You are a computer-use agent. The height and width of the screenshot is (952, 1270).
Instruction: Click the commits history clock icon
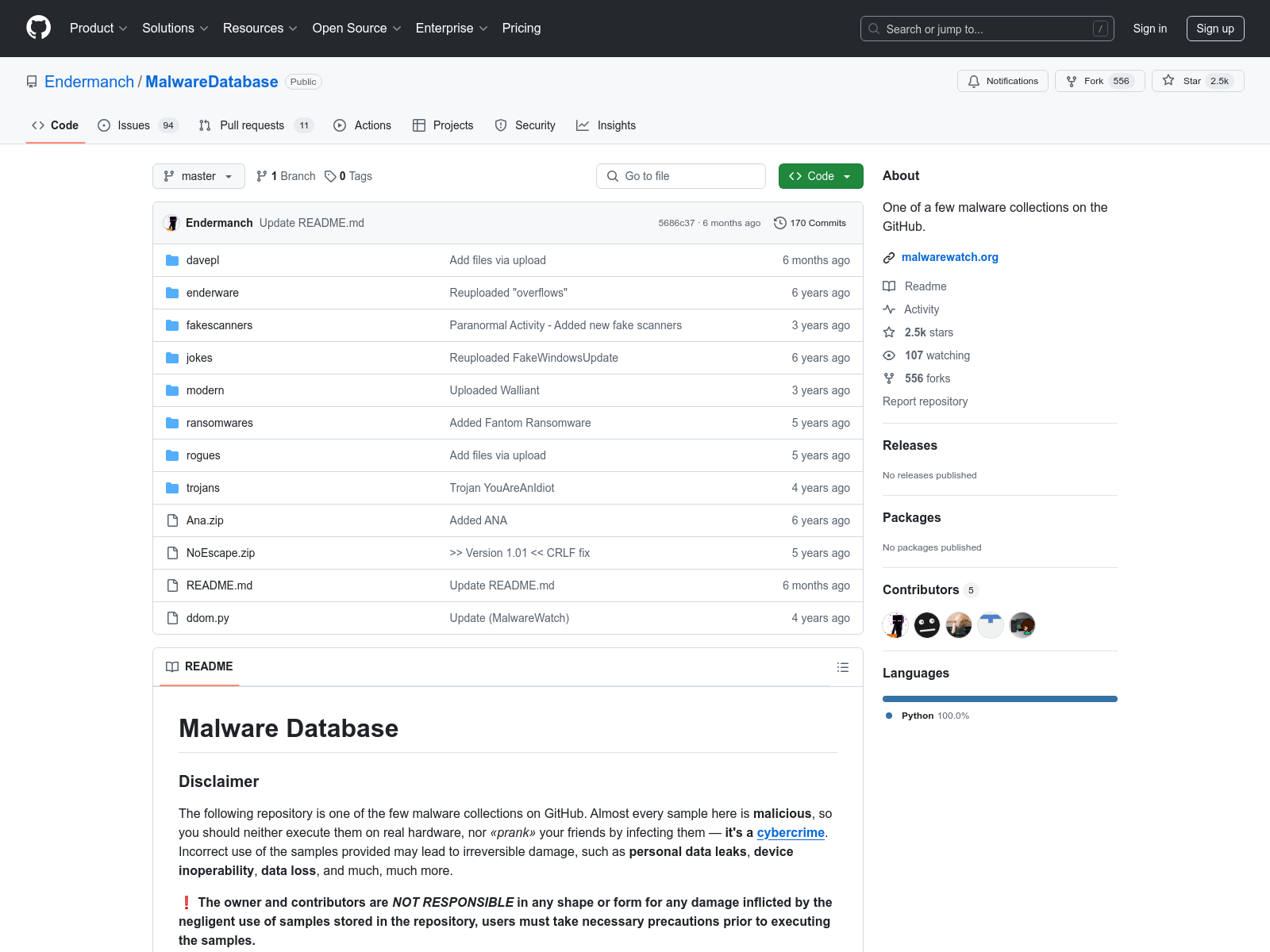click(x=780, y=223)
